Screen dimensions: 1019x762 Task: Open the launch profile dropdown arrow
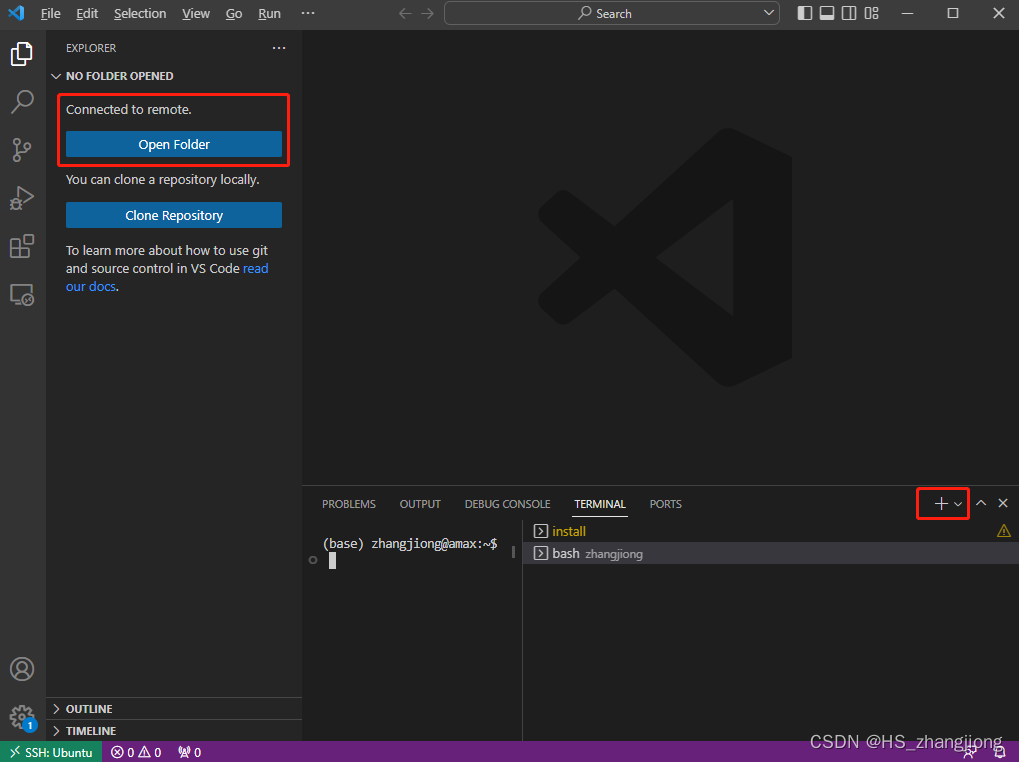958,504
